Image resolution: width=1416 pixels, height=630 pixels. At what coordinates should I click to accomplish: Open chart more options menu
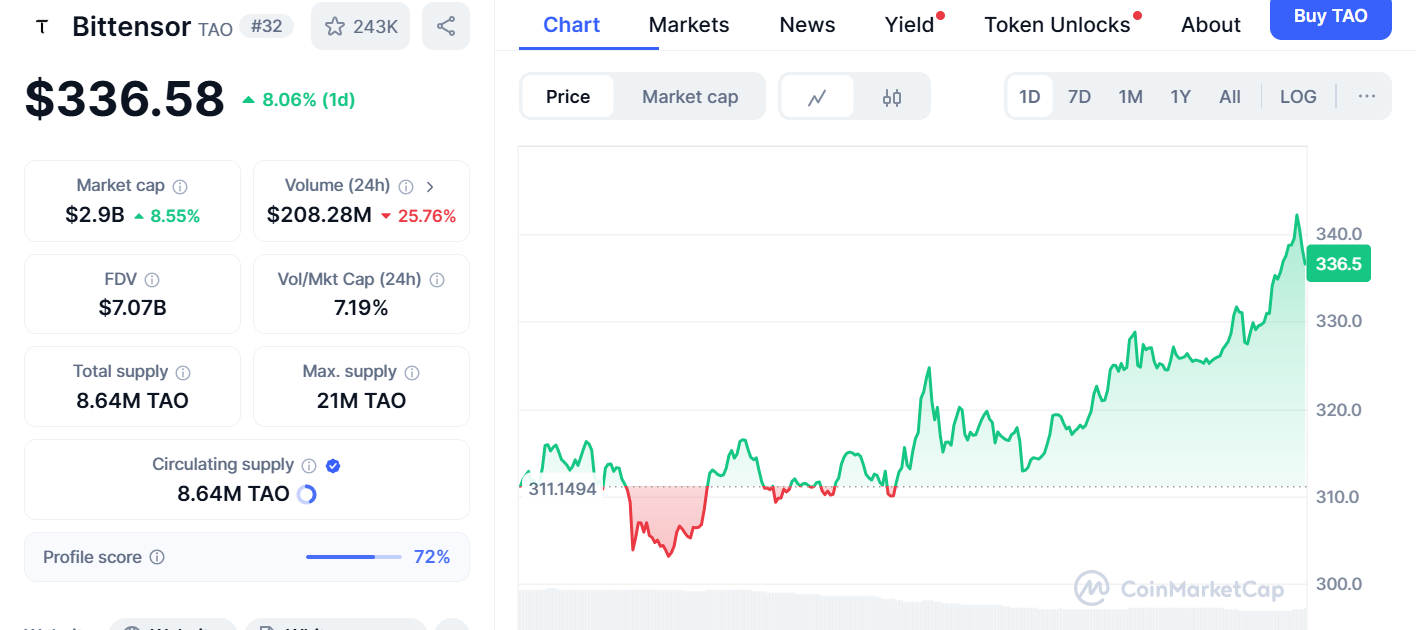1367,97
